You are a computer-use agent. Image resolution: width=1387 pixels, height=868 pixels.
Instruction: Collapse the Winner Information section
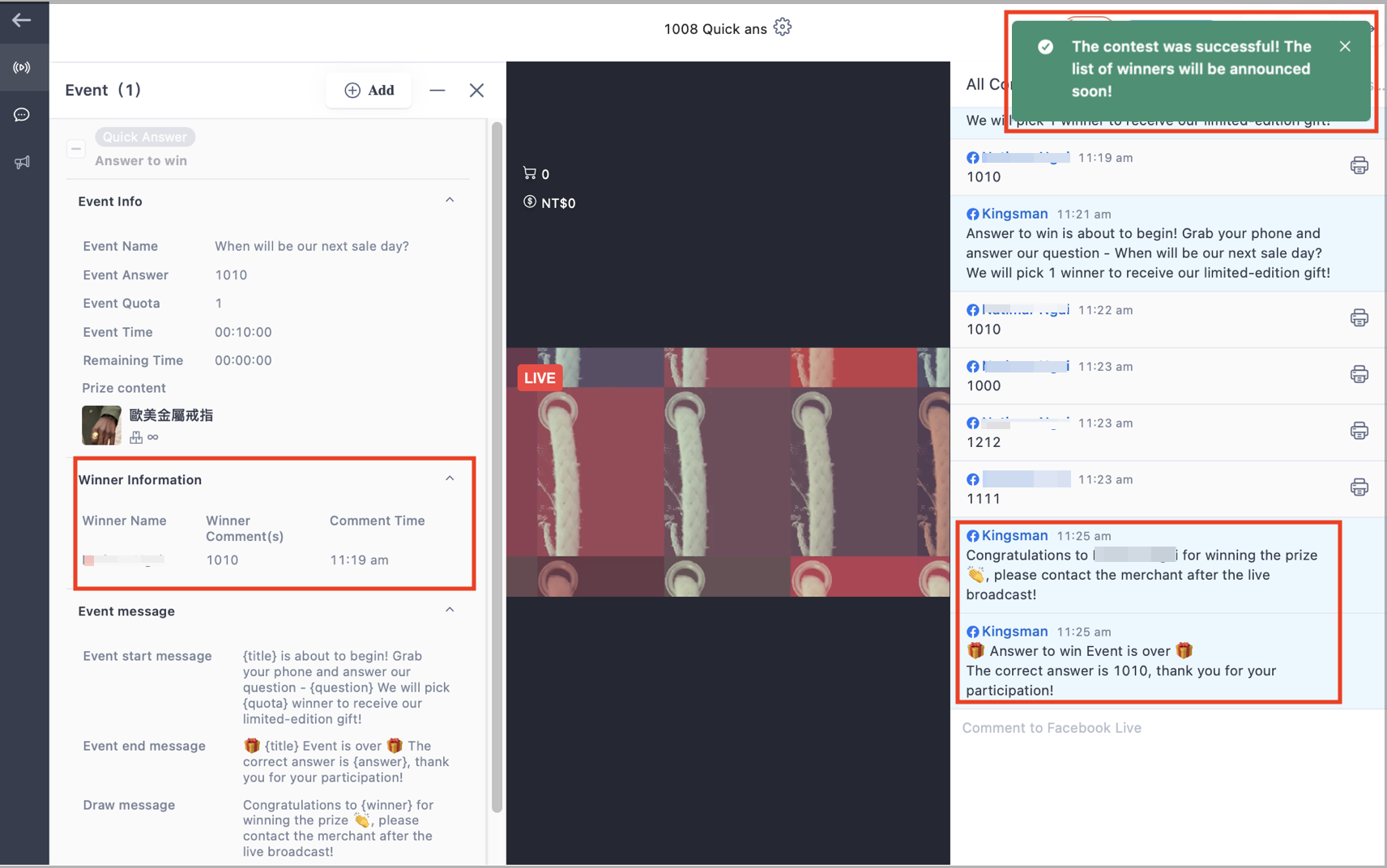click(x=450, y=479)
